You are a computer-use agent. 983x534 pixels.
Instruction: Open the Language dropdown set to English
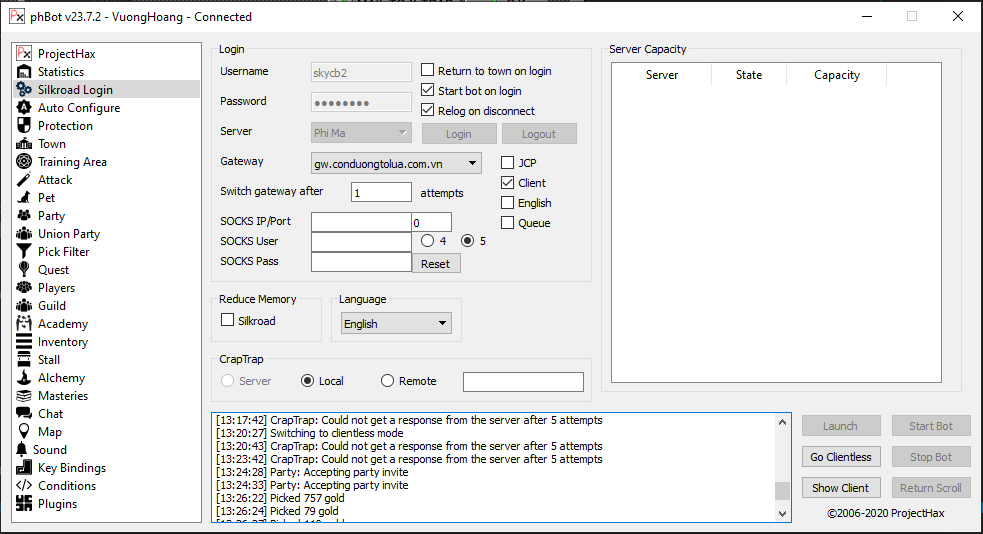coord(443,324)
